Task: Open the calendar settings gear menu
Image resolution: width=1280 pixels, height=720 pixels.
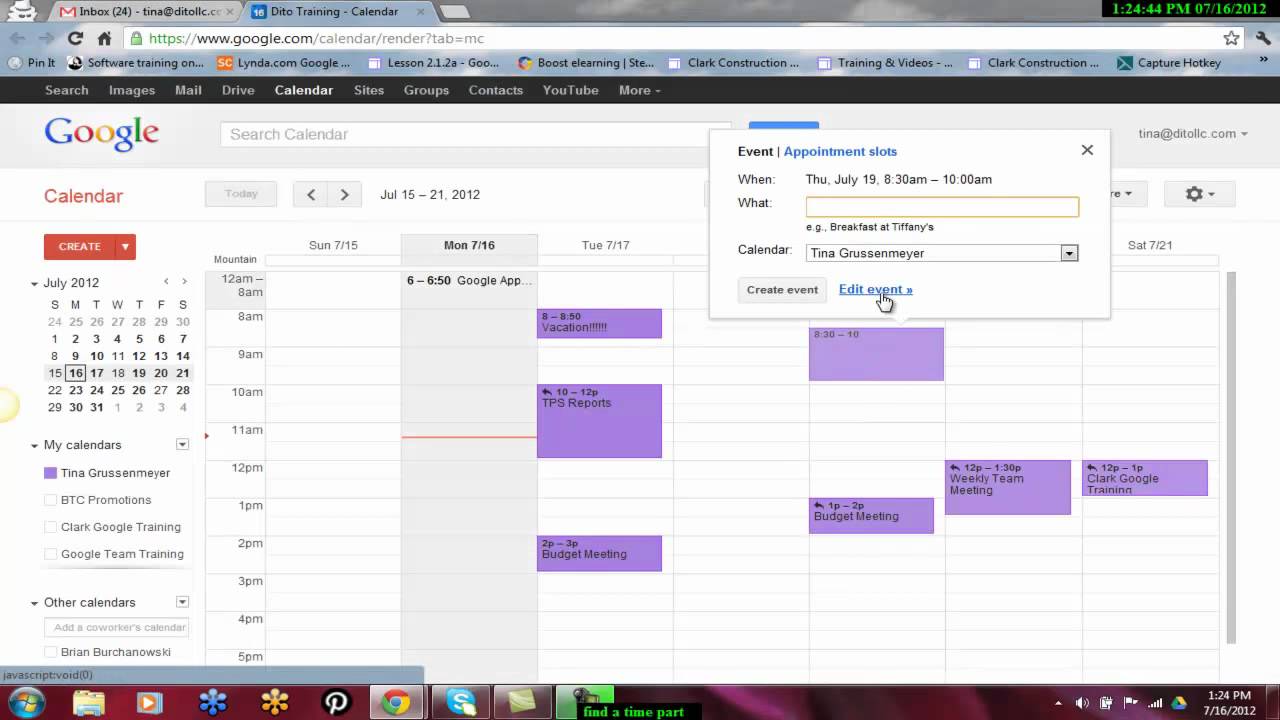Action: click(x=1199, y=194)
